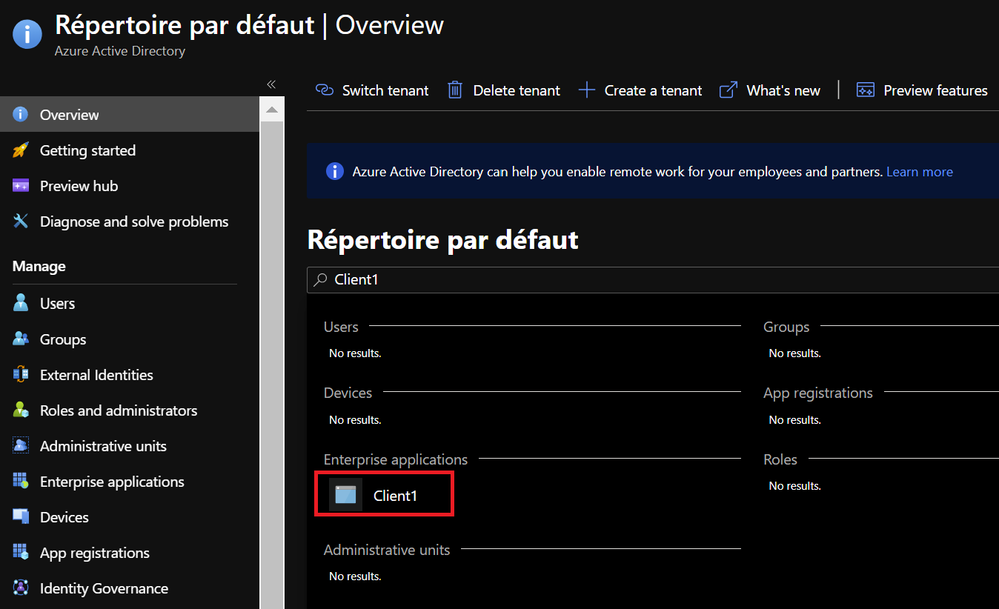The width and height of the screenshot is (999, 609).
Task: Click the Client1 application thumbnail icon
Action: click(x=345, y=495)
